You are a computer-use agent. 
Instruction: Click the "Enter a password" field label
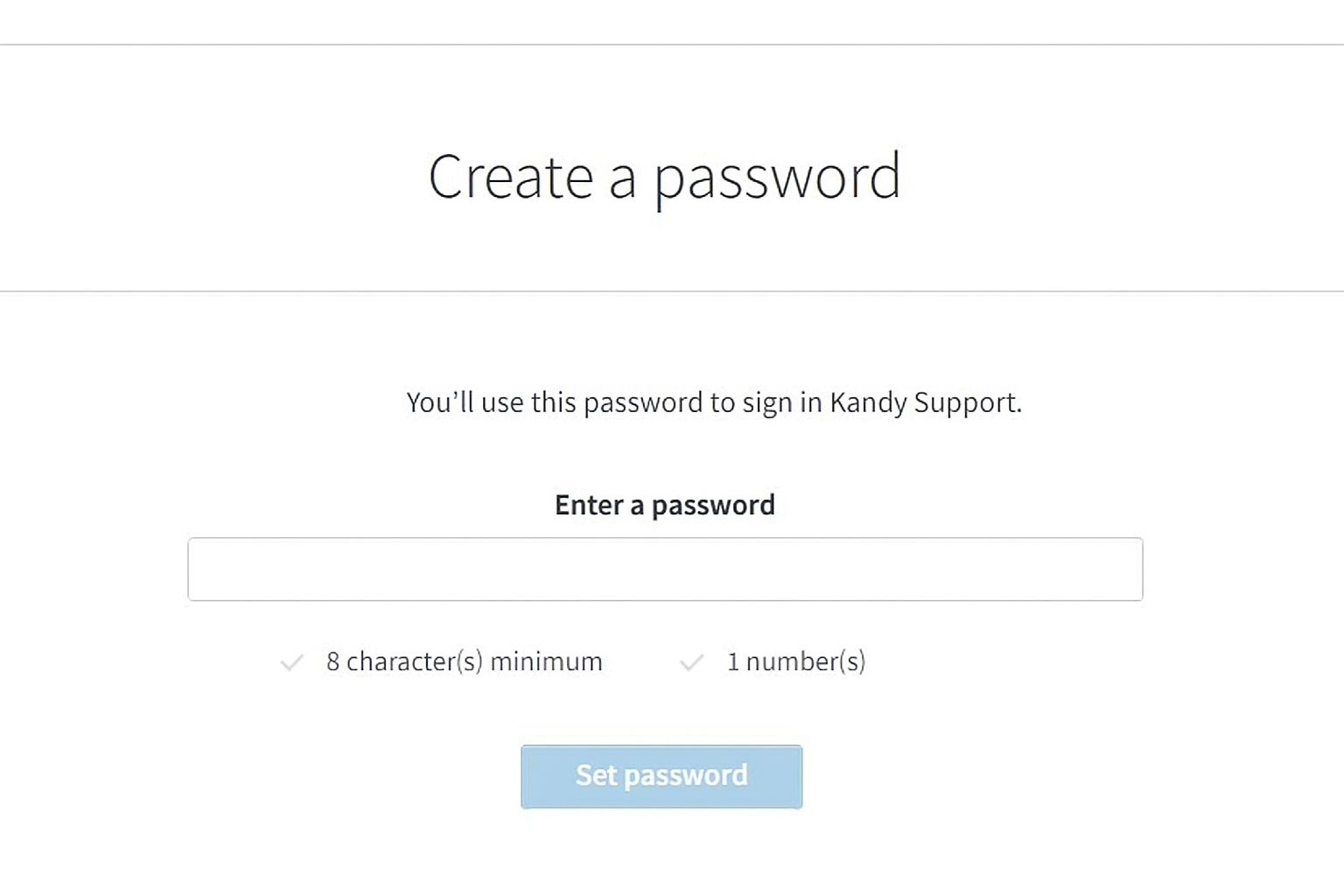[665, 505]
